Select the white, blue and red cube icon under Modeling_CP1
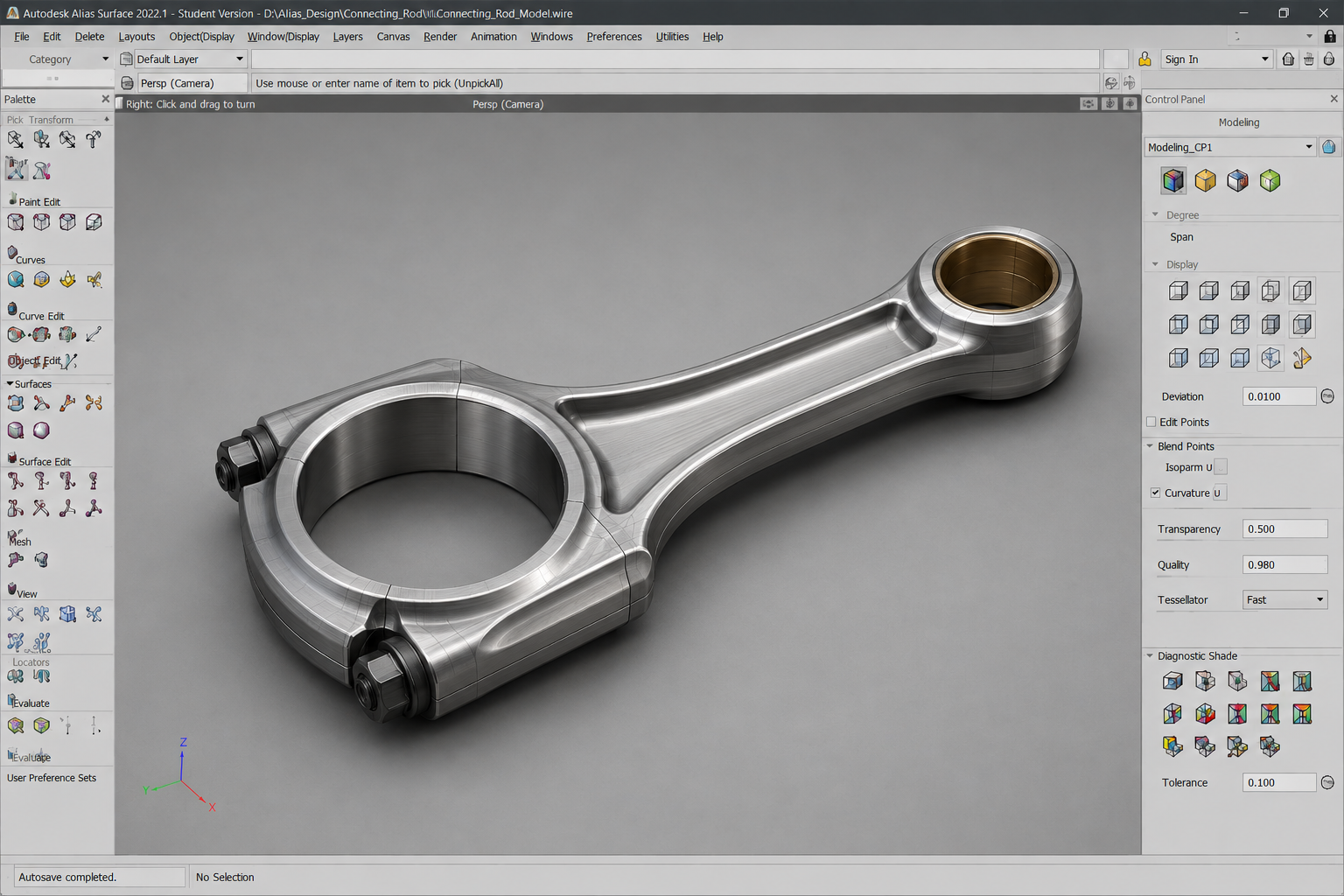The width and height of the screenshot is (1344, 896). click(1237, 180)
